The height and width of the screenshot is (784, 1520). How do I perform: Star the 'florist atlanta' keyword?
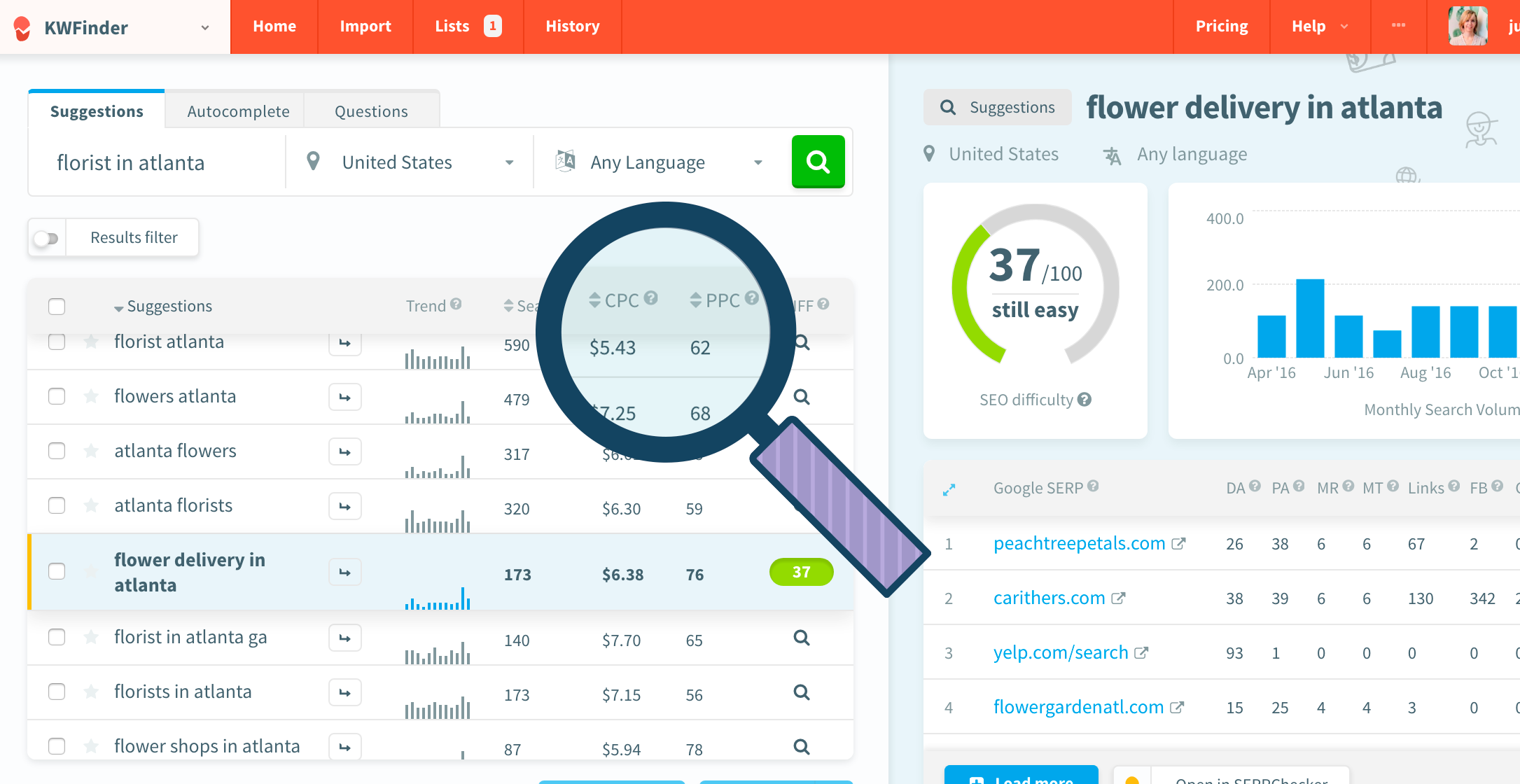tap(91, 342)
